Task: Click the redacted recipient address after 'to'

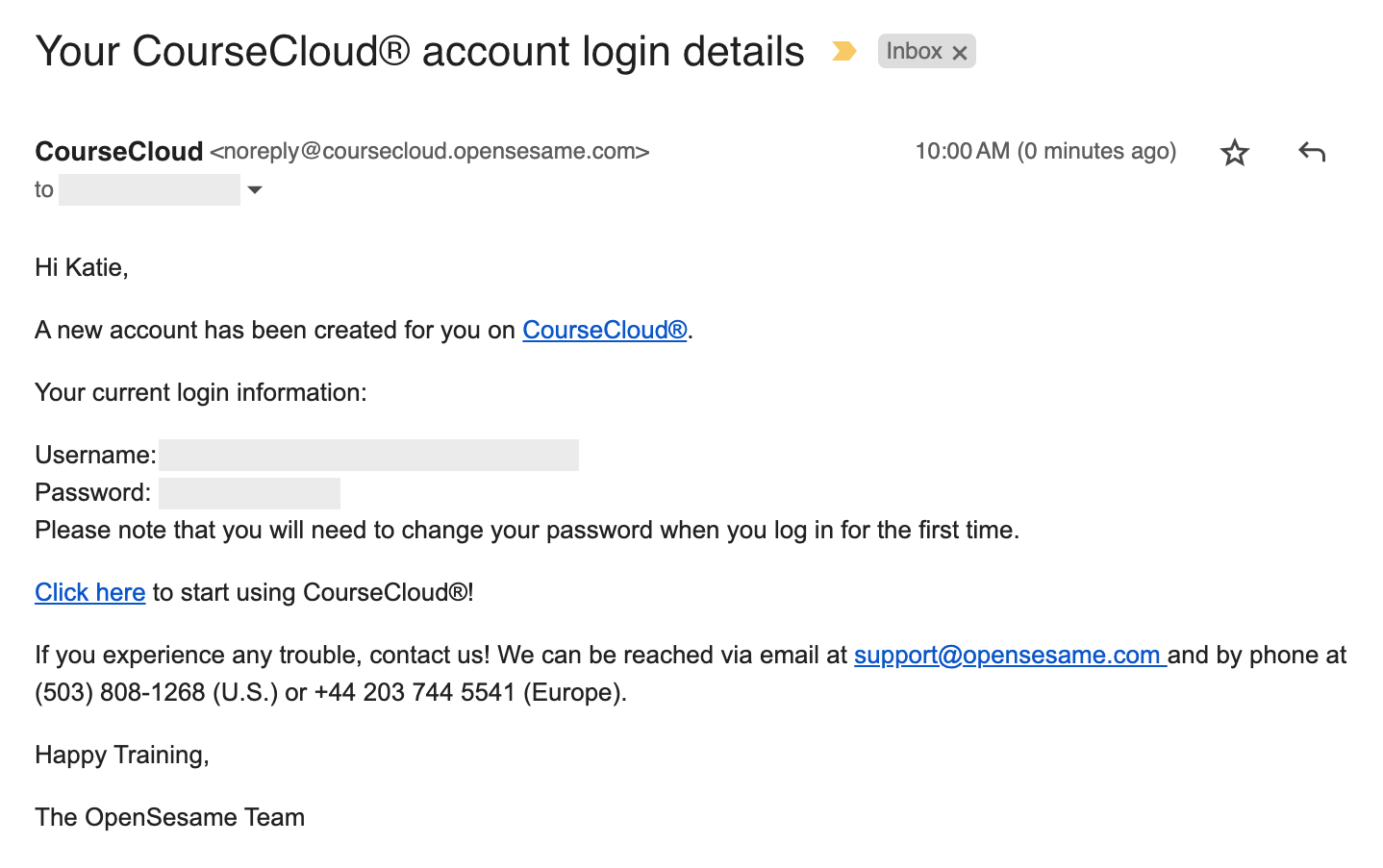Action: click(x=149, y=189)
